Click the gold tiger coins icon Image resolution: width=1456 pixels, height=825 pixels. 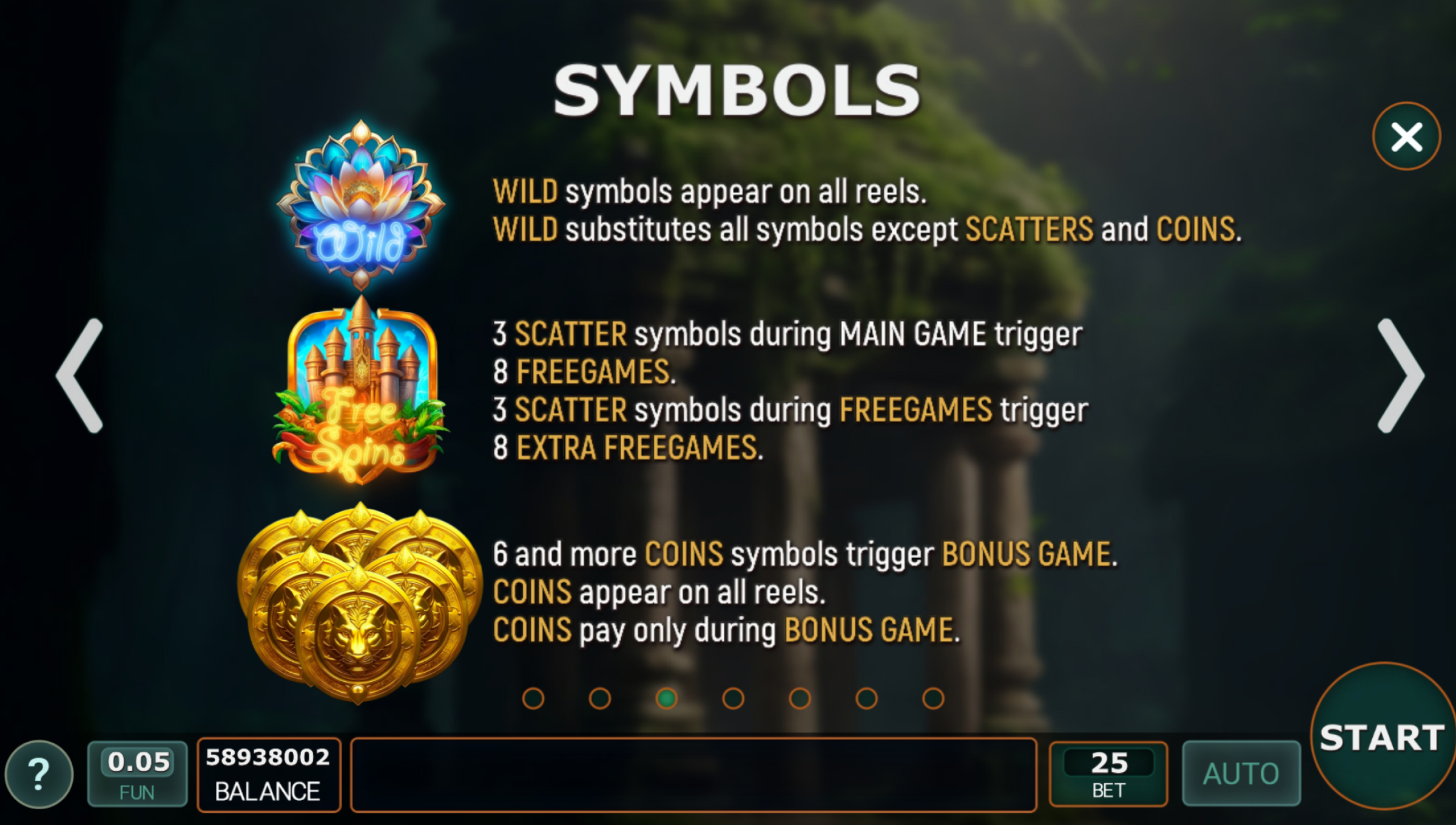(360, 604)
